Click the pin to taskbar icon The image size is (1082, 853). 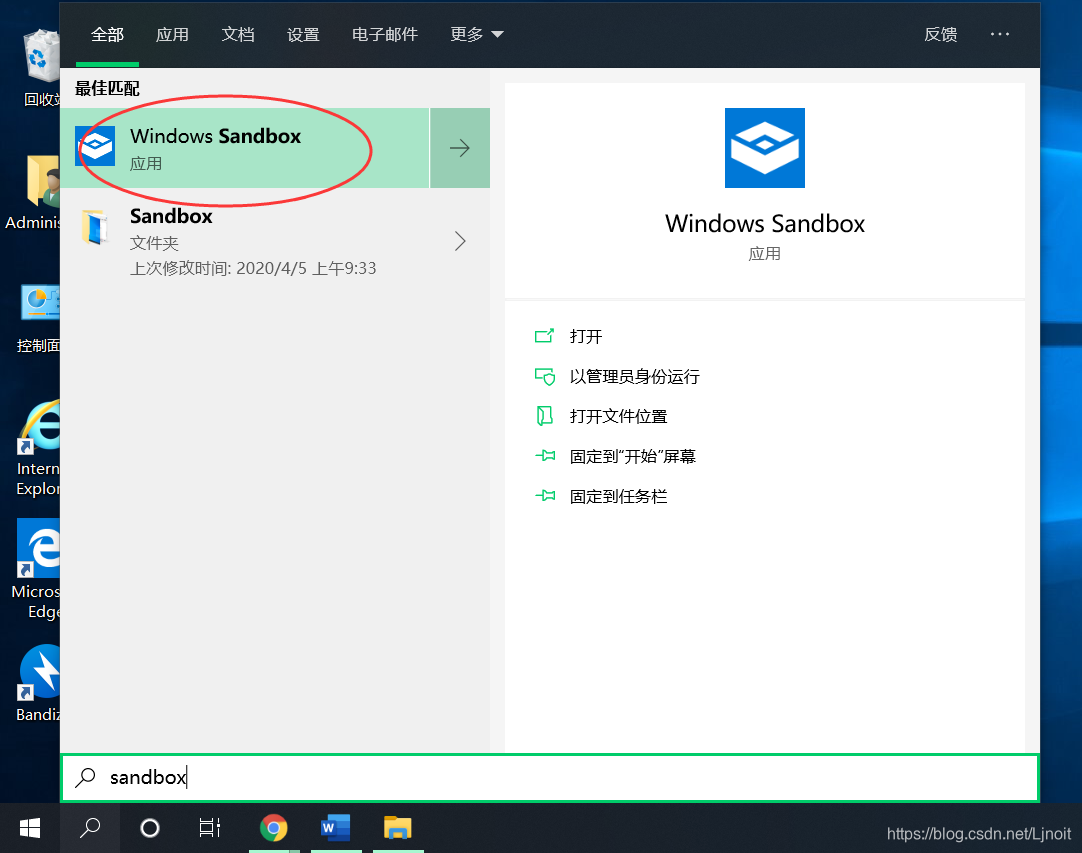point(545,496)
